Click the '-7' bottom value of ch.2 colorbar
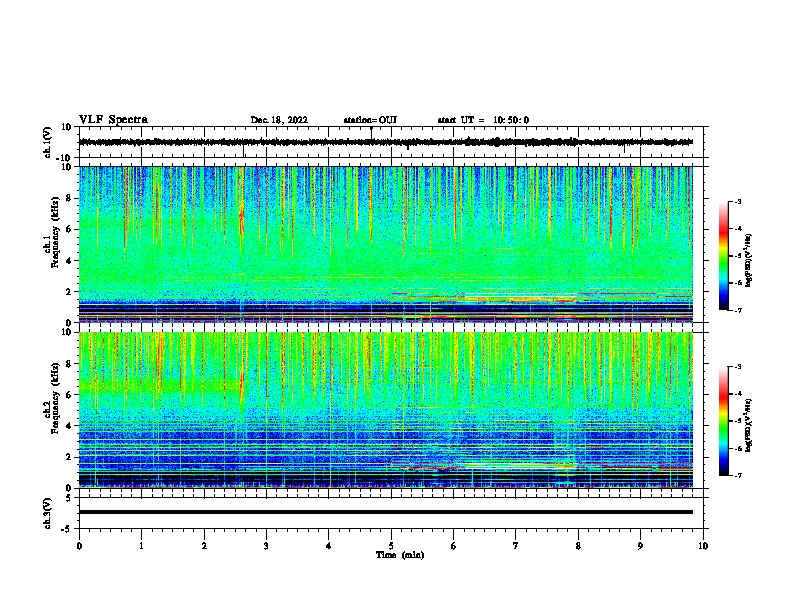Viewport: 792px width, 612px height. pyautogui.click(x=737, y=475)
